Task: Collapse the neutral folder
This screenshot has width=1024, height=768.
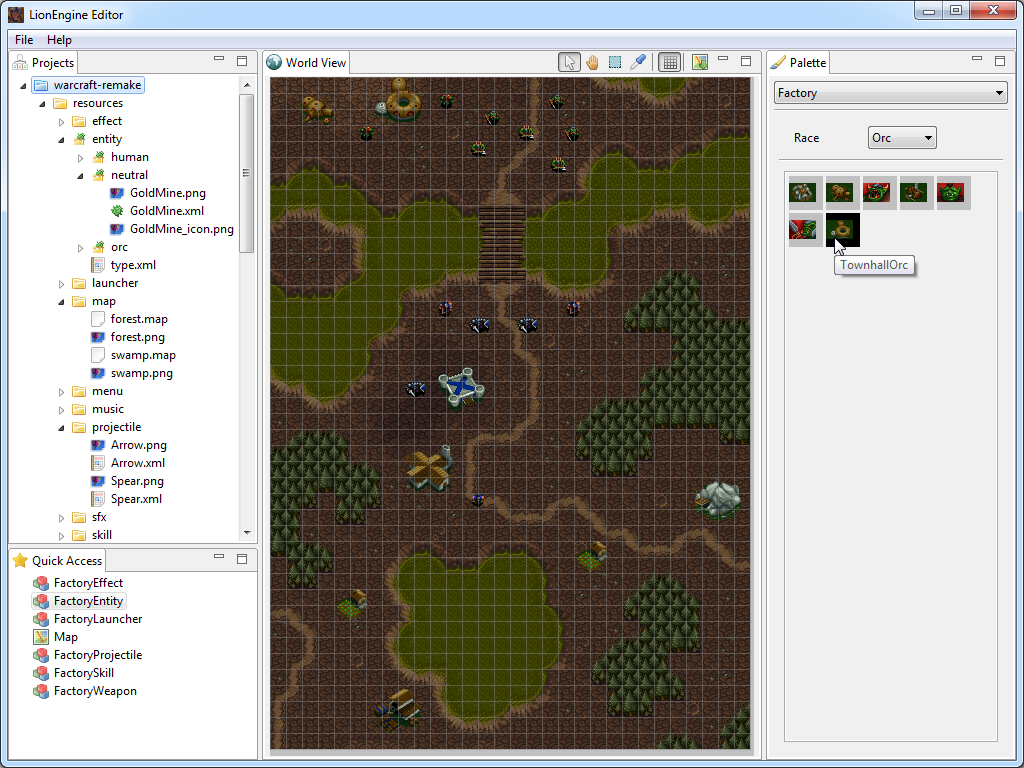Action: point(80,176)
